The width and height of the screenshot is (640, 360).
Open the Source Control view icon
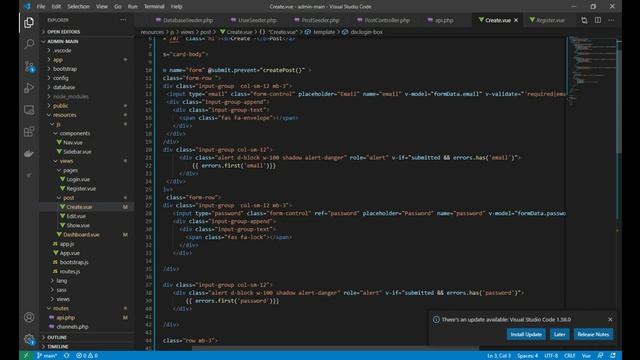click(29, 66)
